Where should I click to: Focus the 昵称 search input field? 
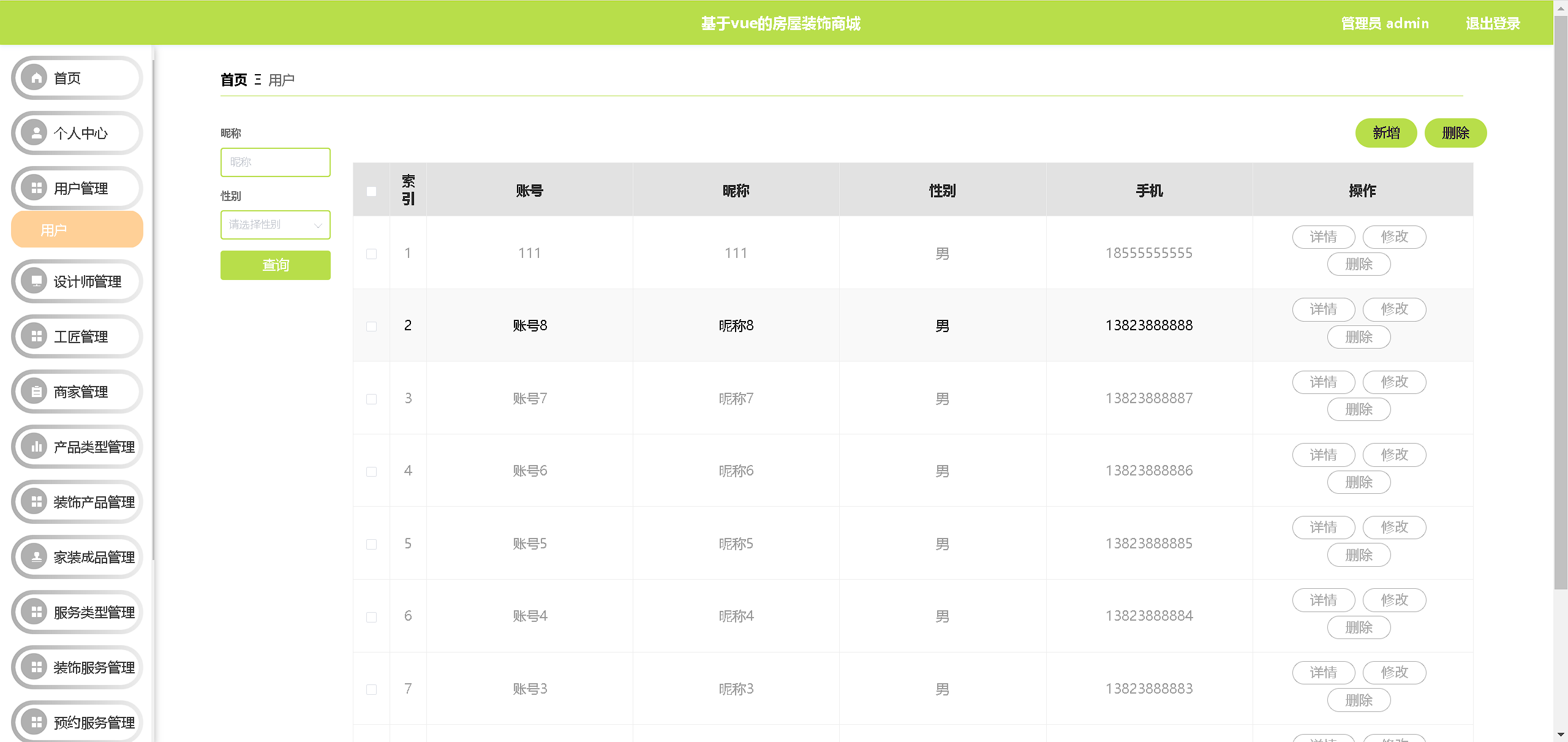tap(275, 162)
